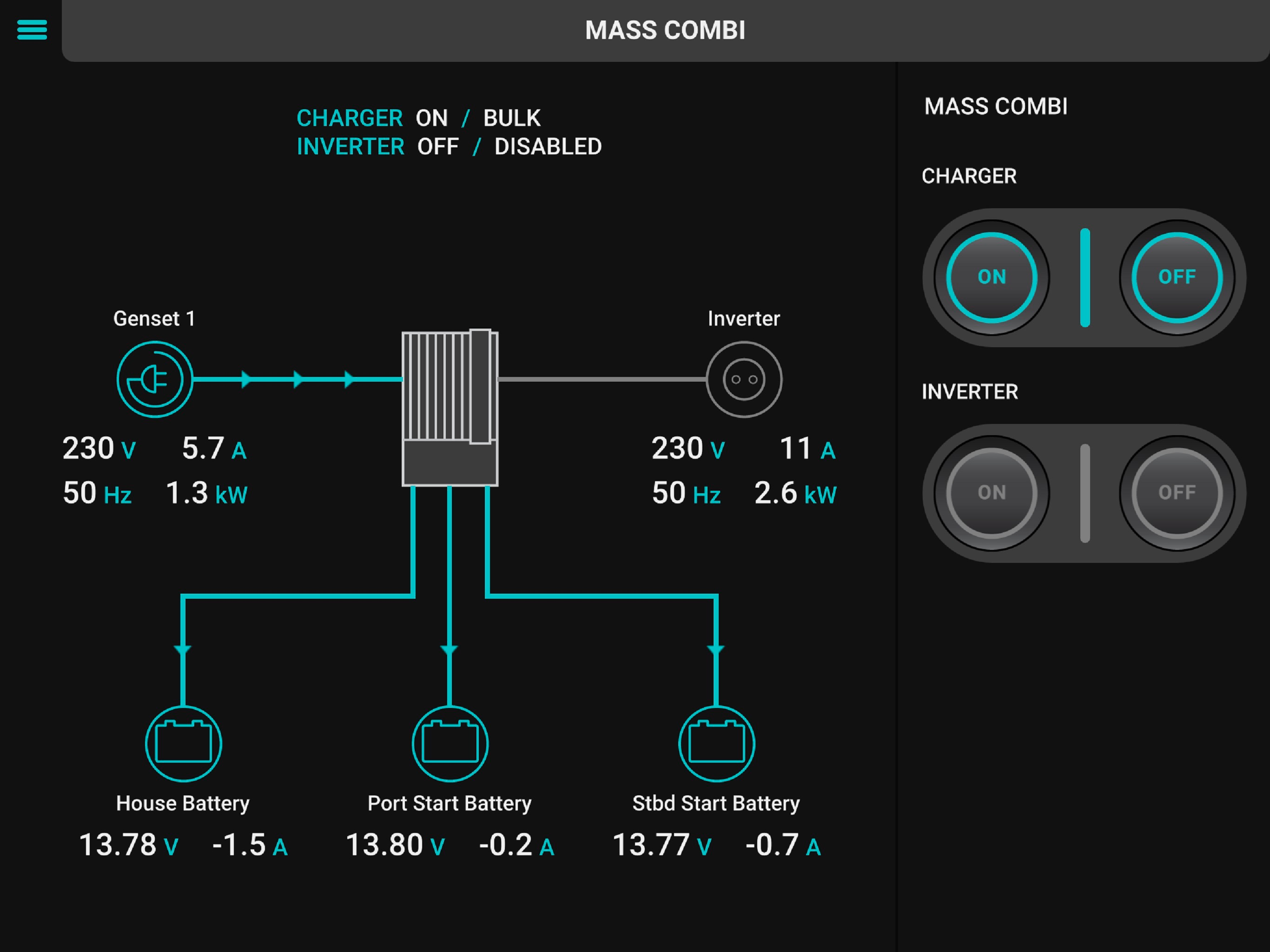Select the Genset 1 label

tap(154, 319)
